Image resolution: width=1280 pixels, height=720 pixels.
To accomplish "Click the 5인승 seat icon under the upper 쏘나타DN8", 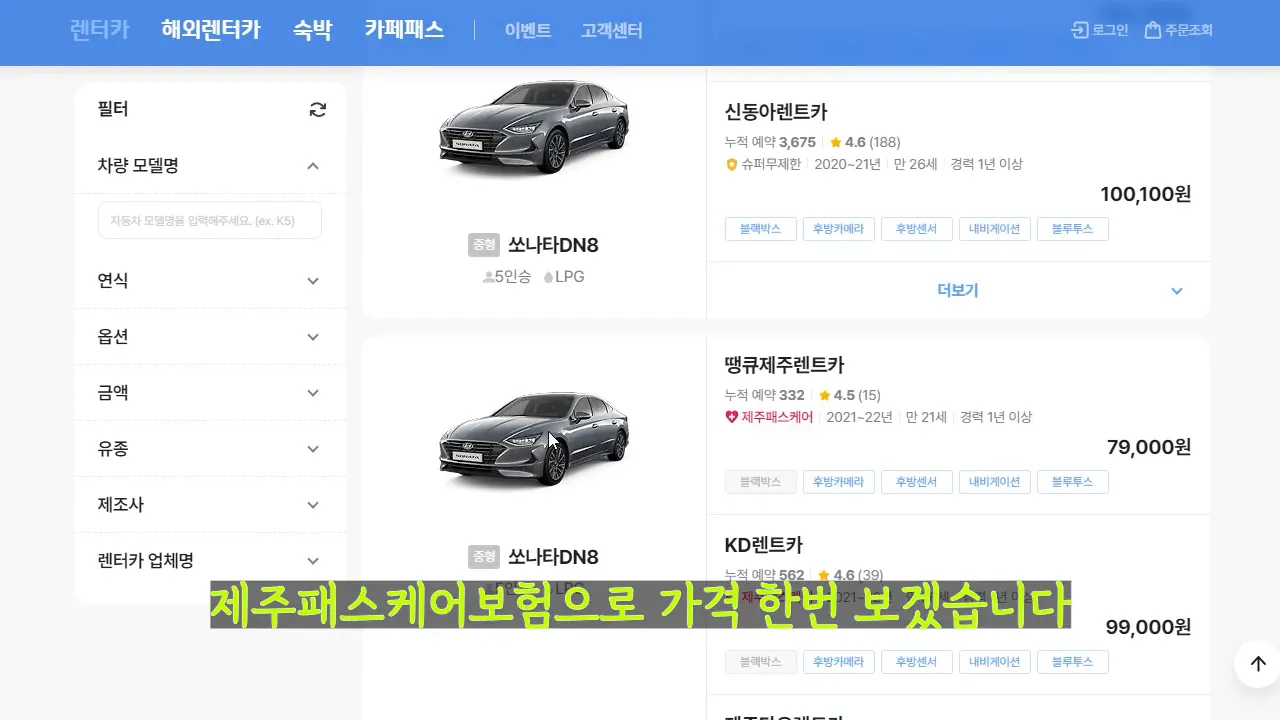I will click(488, 277).
